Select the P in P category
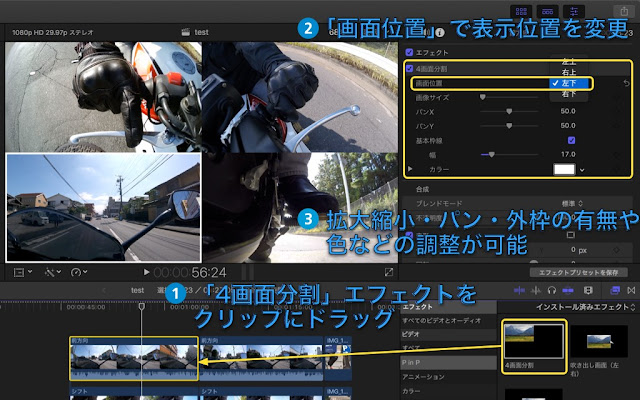This screenshot has width=640, height=400. (448, 362)
